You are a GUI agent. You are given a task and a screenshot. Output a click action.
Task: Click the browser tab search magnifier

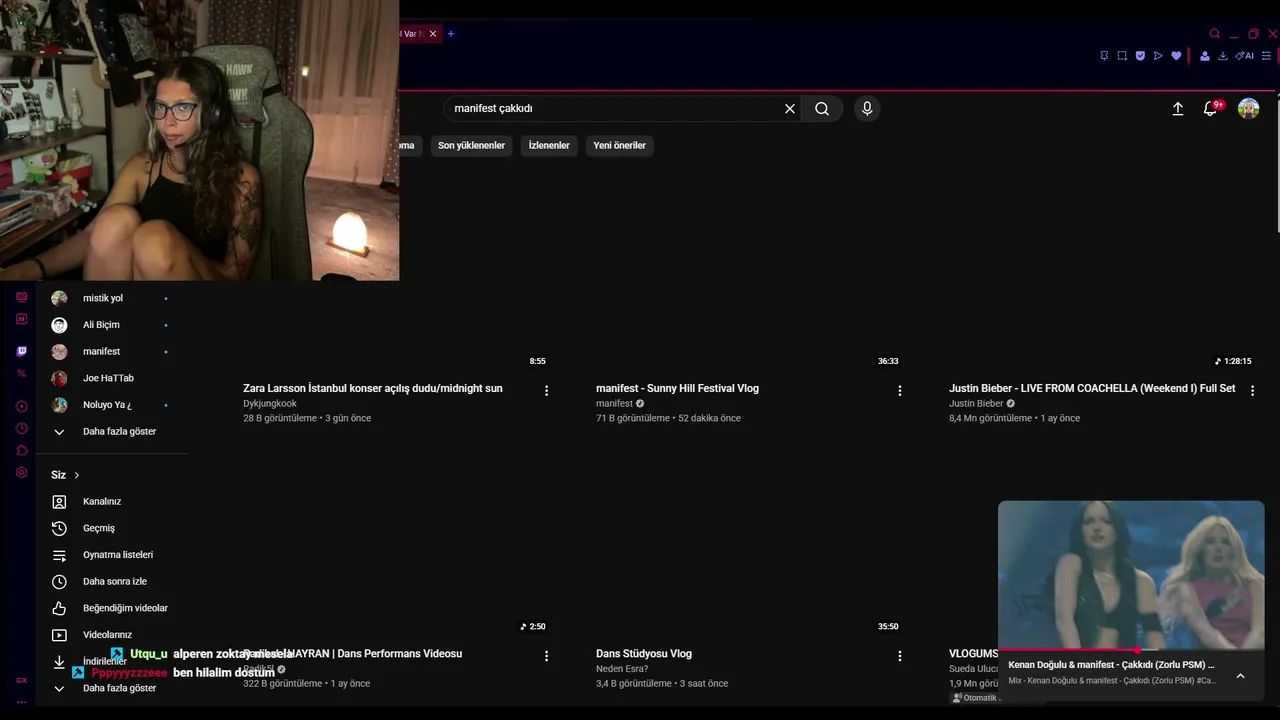(1215, 34)
